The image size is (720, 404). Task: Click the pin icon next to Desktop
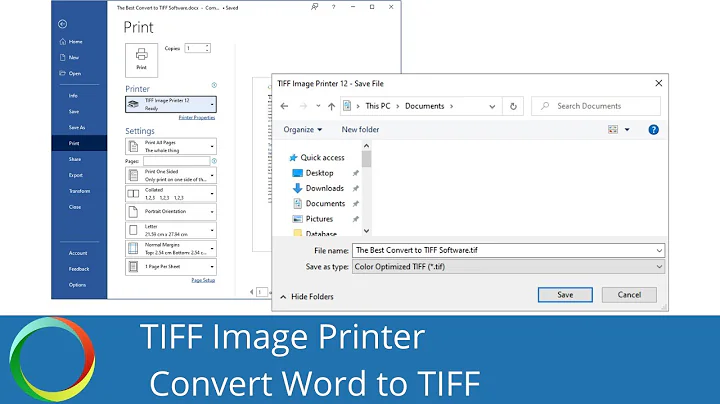(355, 173)
